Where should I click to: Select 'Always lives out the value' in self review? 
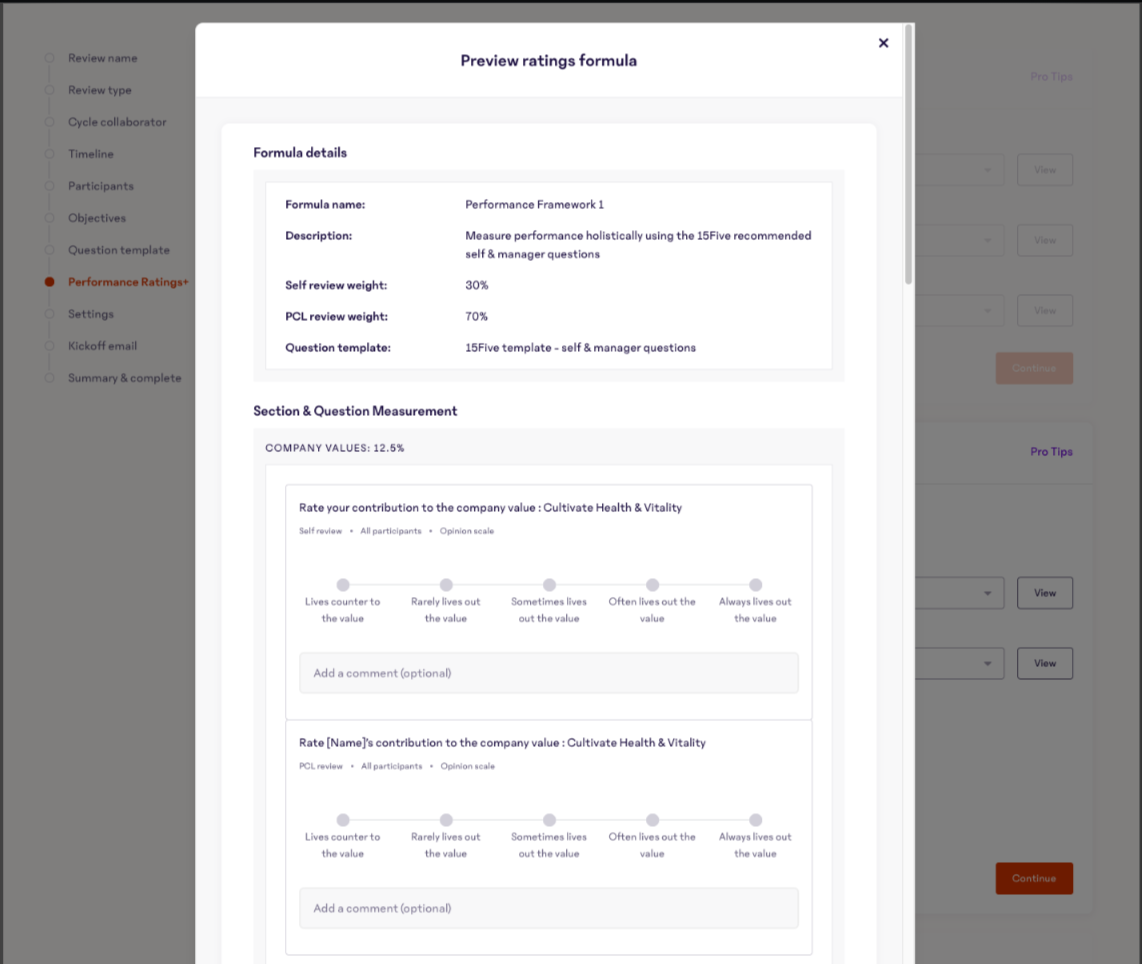tap(755, 585)
